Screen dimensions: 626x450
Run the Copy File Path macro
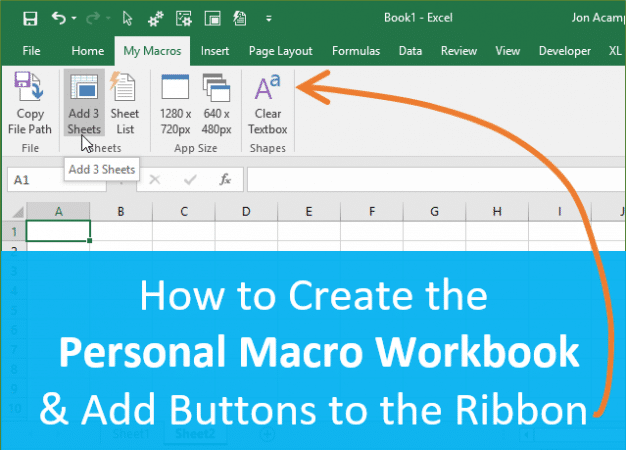click(29, 105)
